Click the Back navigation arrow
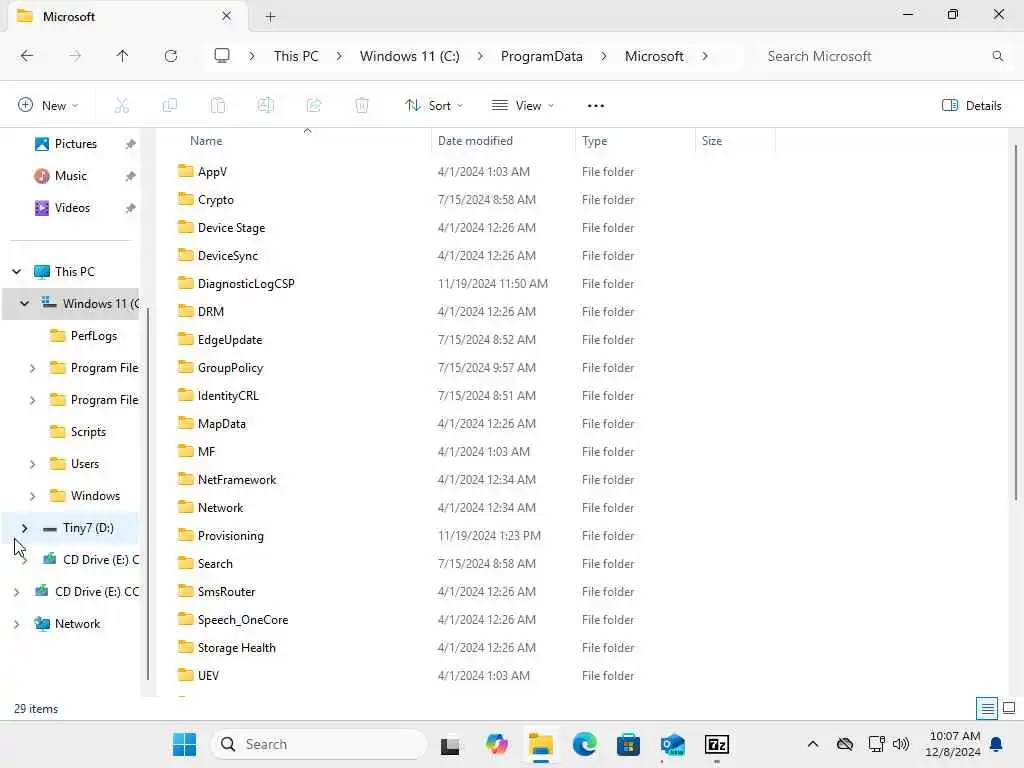 [27, 56]
